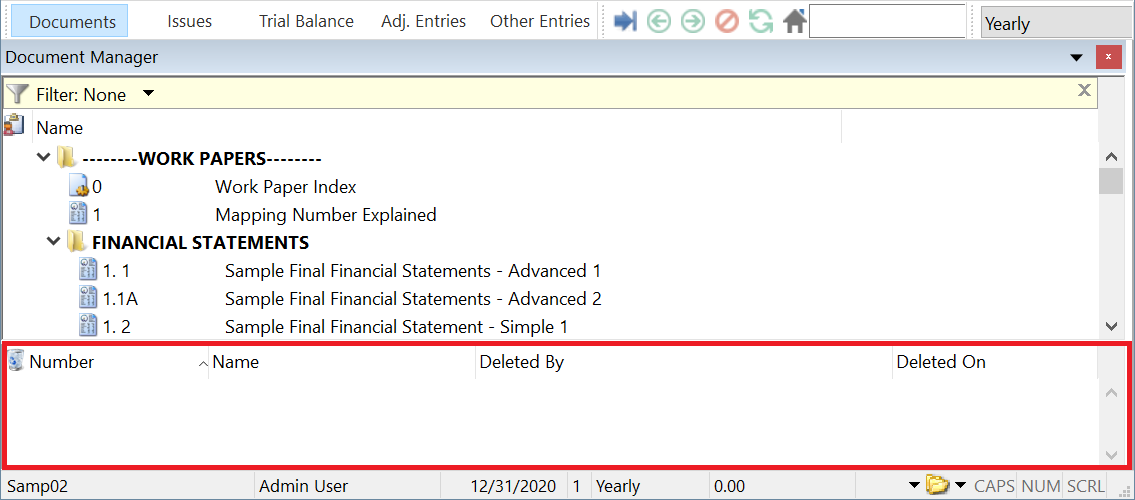1135x500 pixels.
Task: Collapse the FINANCIAL STATEMENTS folder
Action: click(x=53, y=242)
